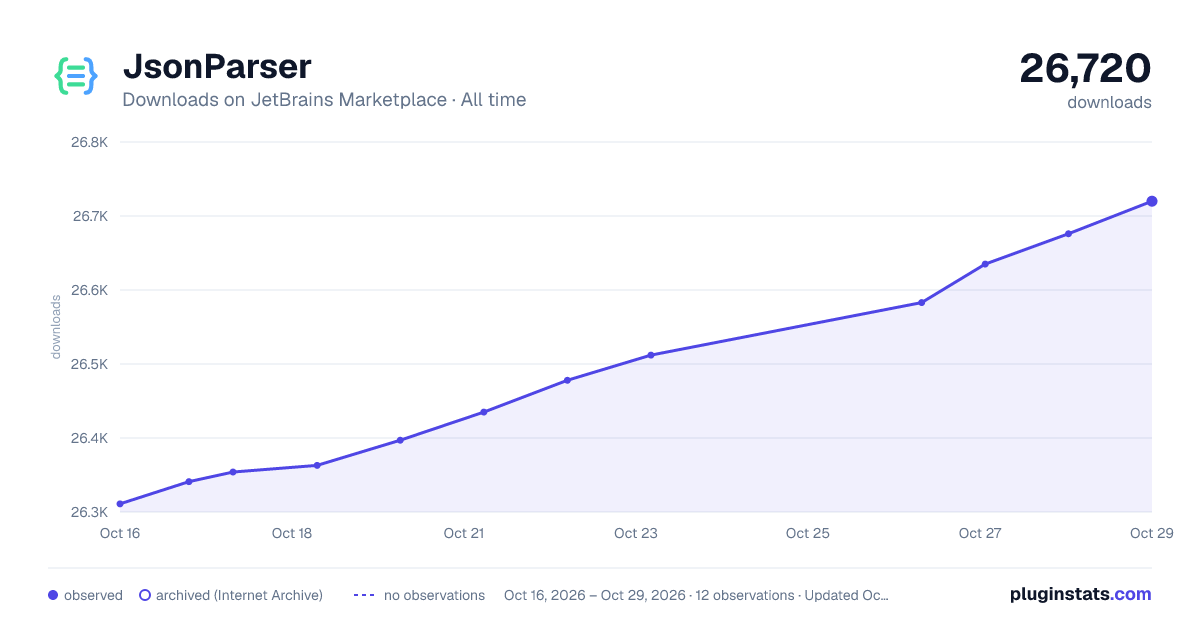Click the filled 'observed' legend dot
The height and width of the screenshot is (630, 1200).
point(53,595)
